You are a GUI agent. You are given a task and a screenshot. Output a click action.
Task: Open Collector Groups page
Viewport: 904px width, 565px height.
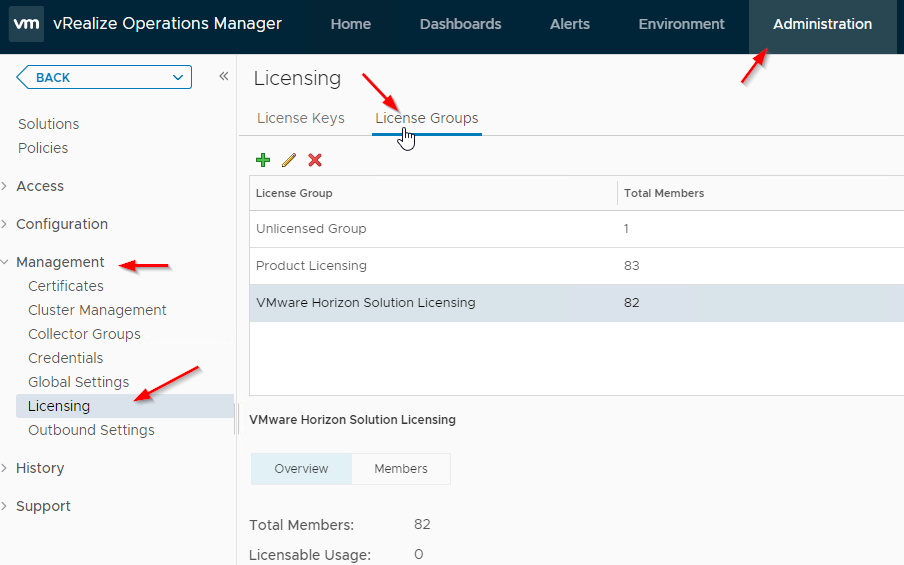84,334
